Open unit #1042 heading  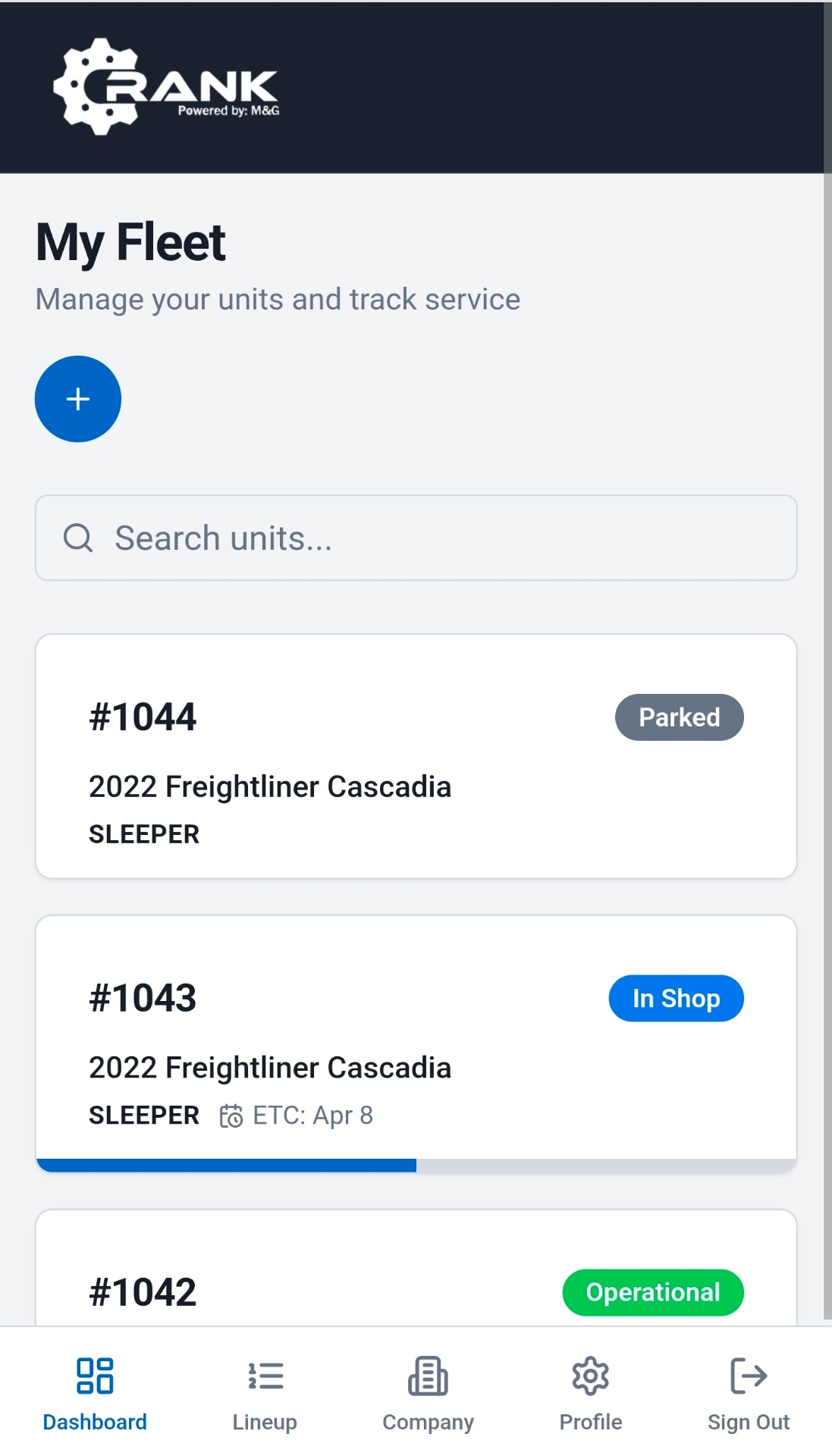point(143,1292)
